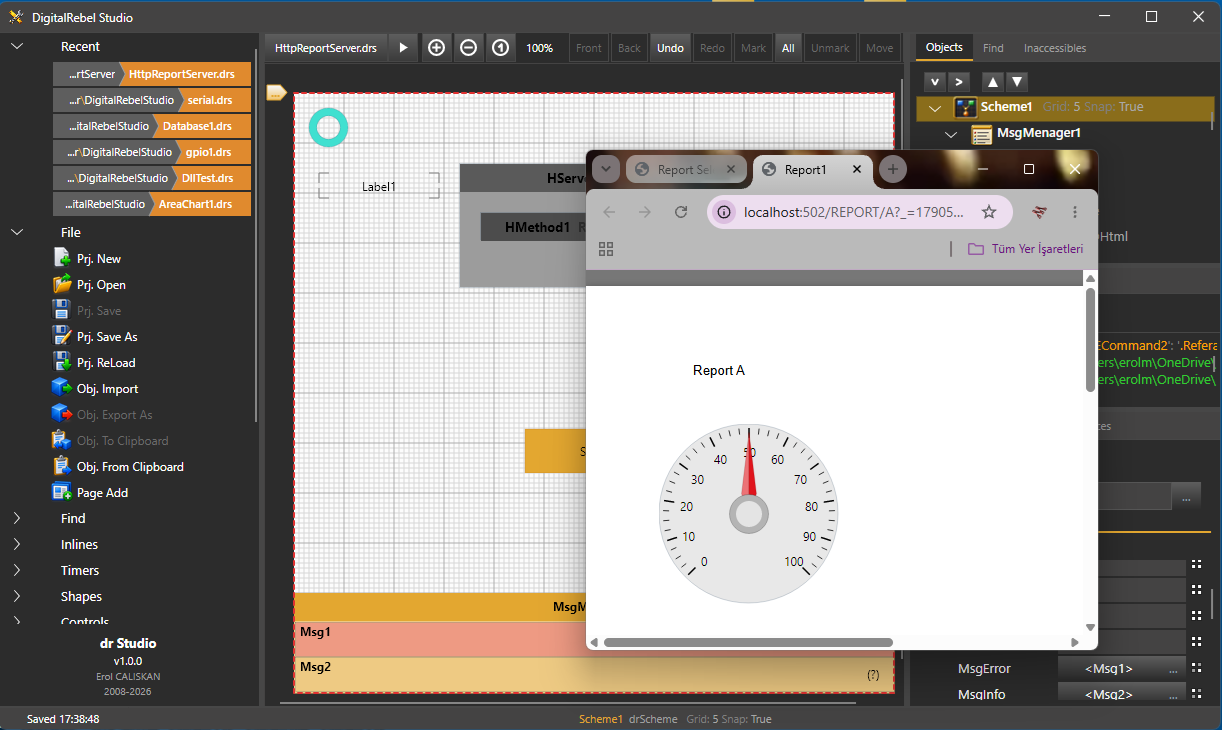This screenshot has width=1222, height=730.
Task: Select the Report1 browser tab
Action: point(812,170)
